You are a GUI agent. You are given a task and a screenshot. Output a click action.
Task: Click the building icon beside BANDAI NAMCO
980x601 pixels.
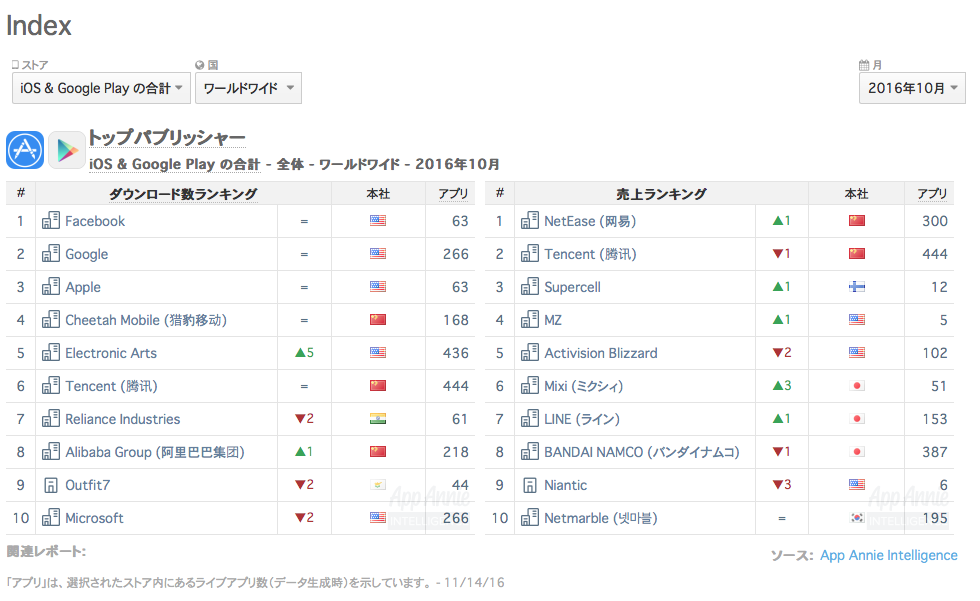click(x=529, y=452)
